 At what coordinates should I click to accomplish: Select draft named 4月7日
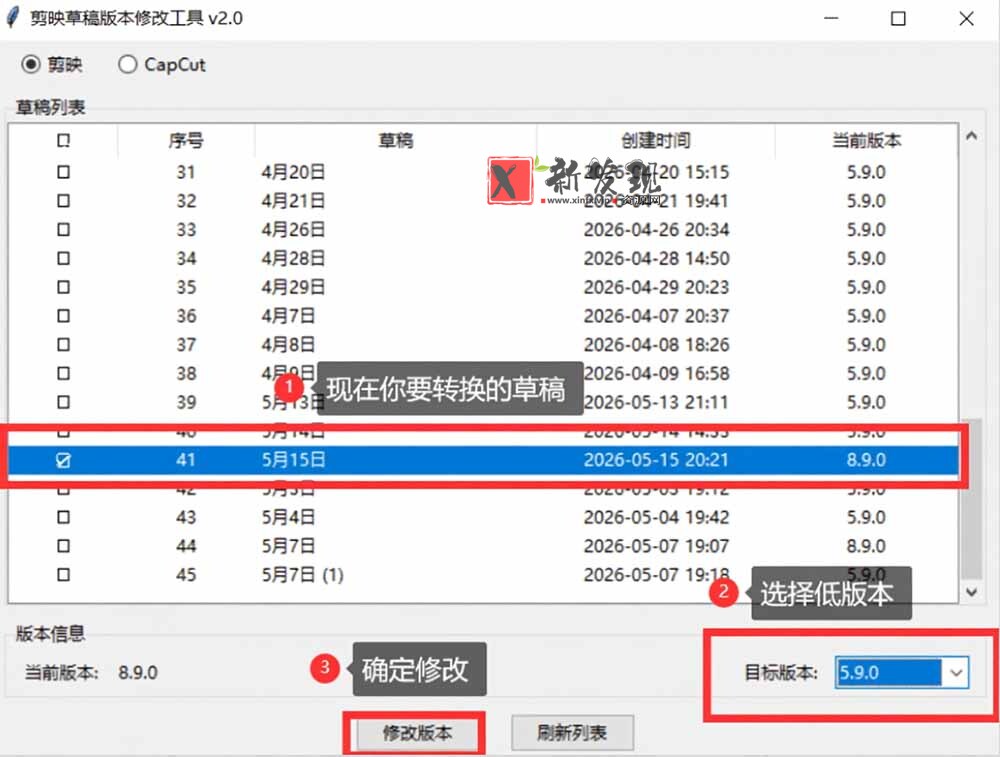[x=288, y=316]
